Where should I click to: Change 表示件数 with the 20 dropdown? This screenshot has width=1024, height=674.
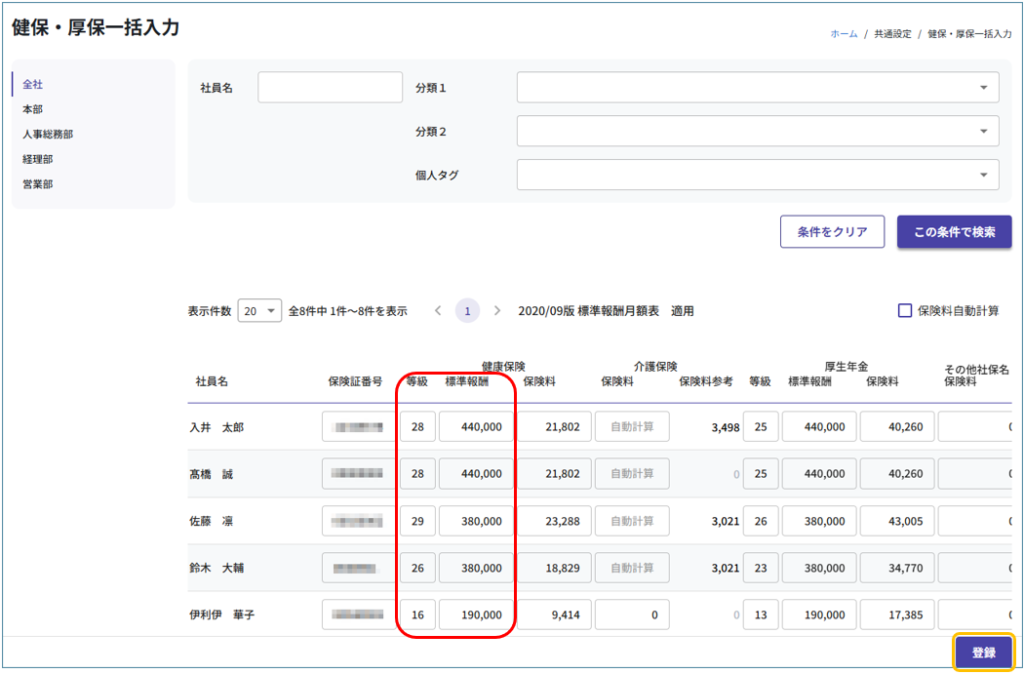click(259, 311)
